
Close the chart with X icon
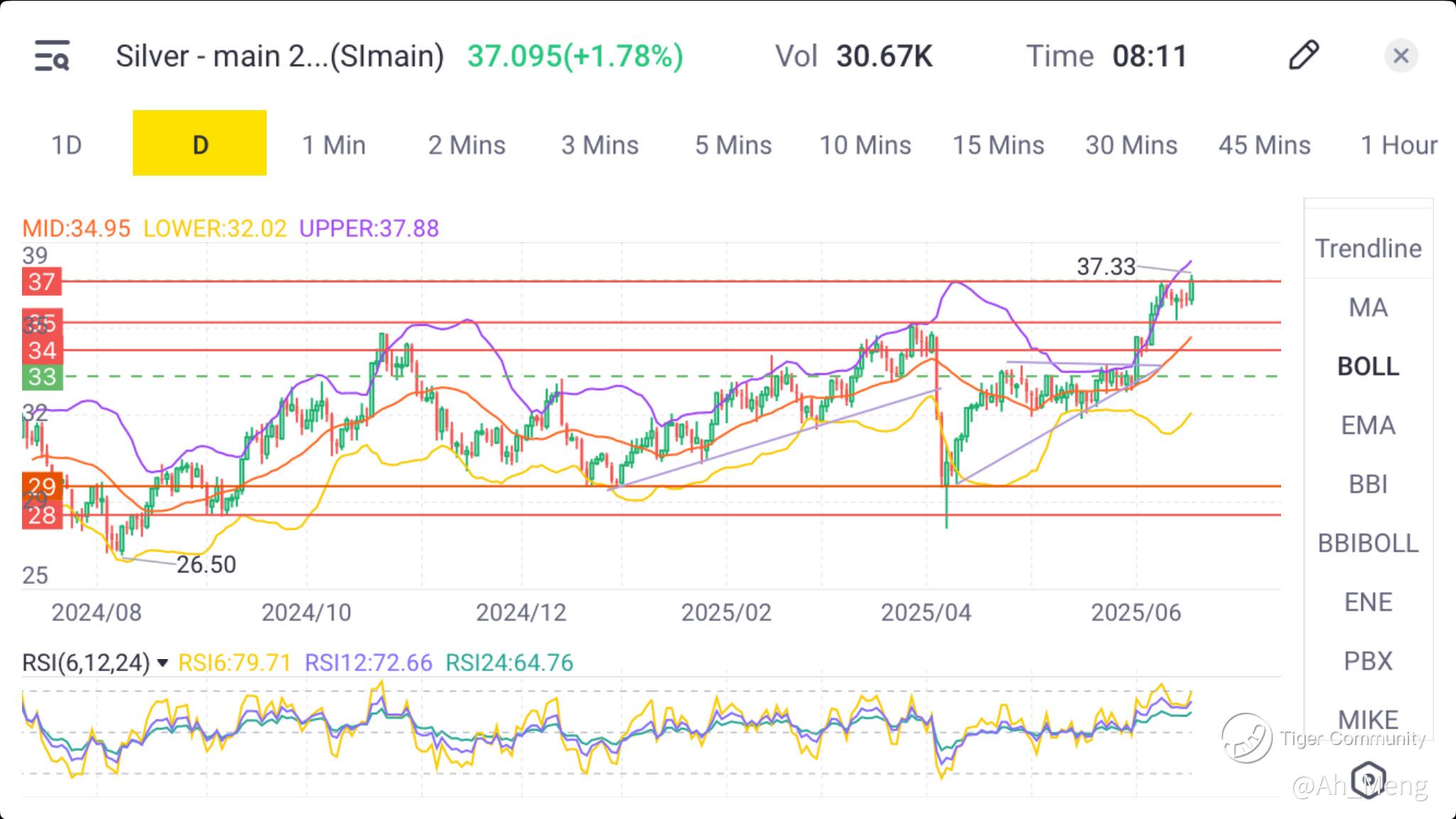pyautogui.click(x=1401, y=55)
